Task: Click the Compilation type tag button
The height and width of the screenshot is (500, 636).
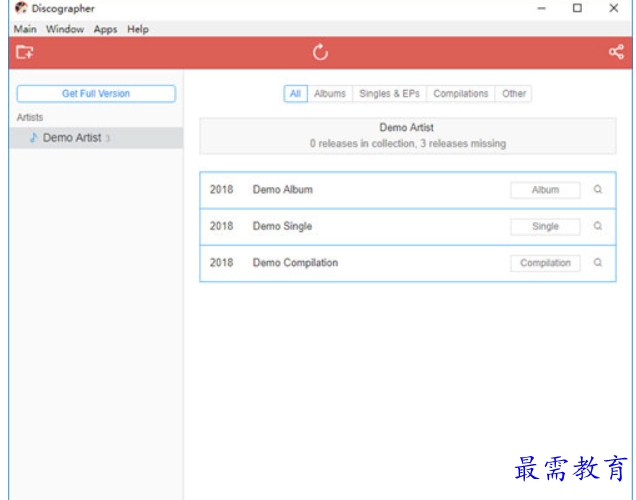Action: pos(545,263)
